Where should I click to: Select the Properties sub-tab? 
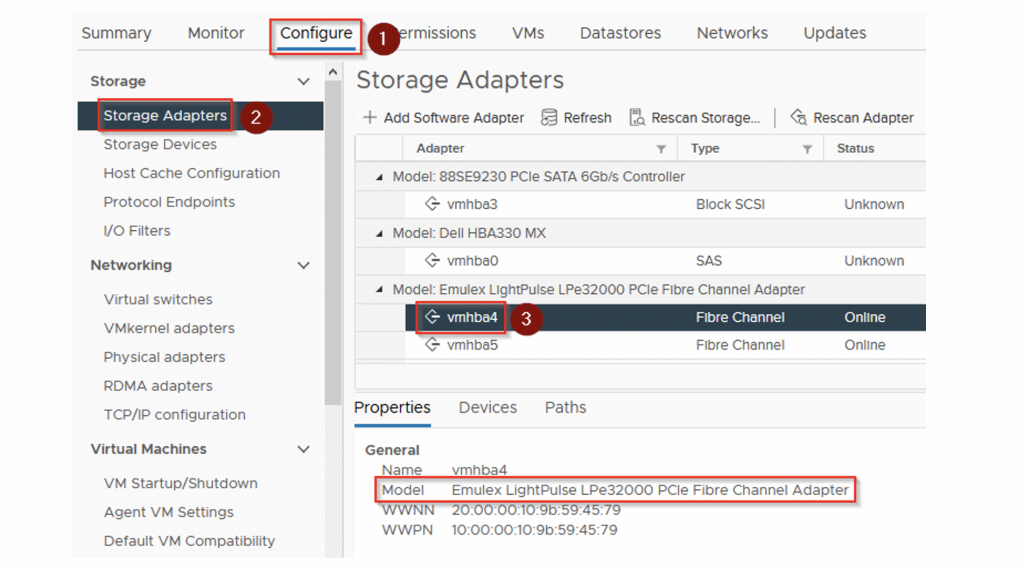point(392,407)
